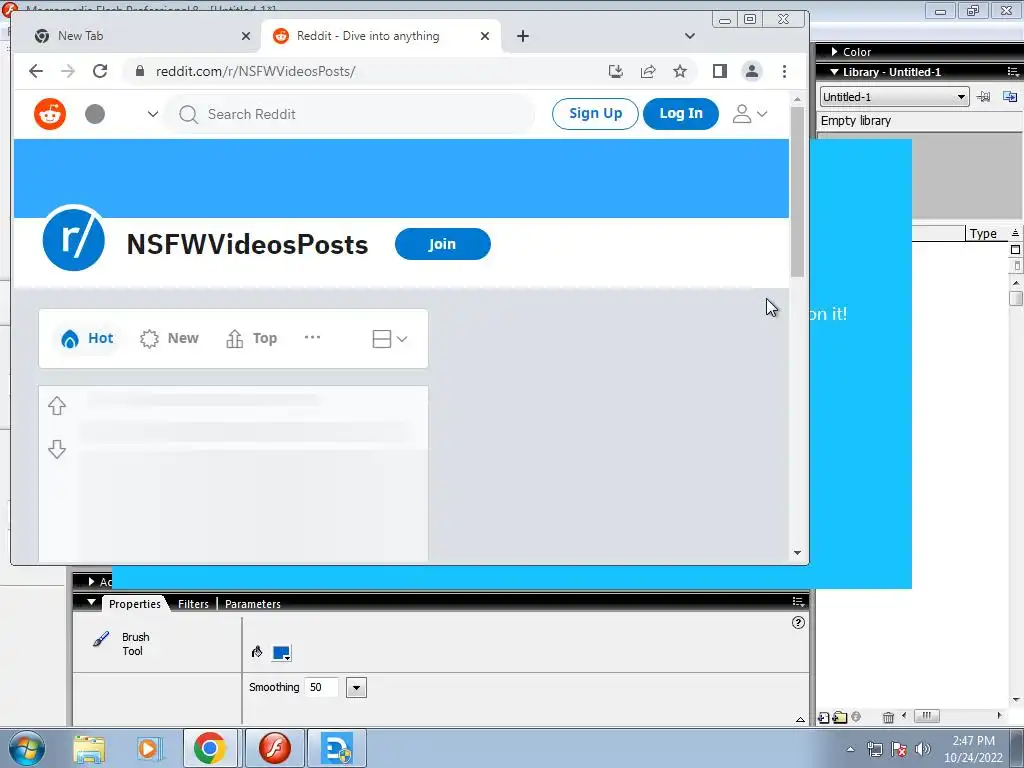Viewport: 1024px width, 768px height.
Task: Click the lock icon beside the URL
Action: [x=139, y=71]
